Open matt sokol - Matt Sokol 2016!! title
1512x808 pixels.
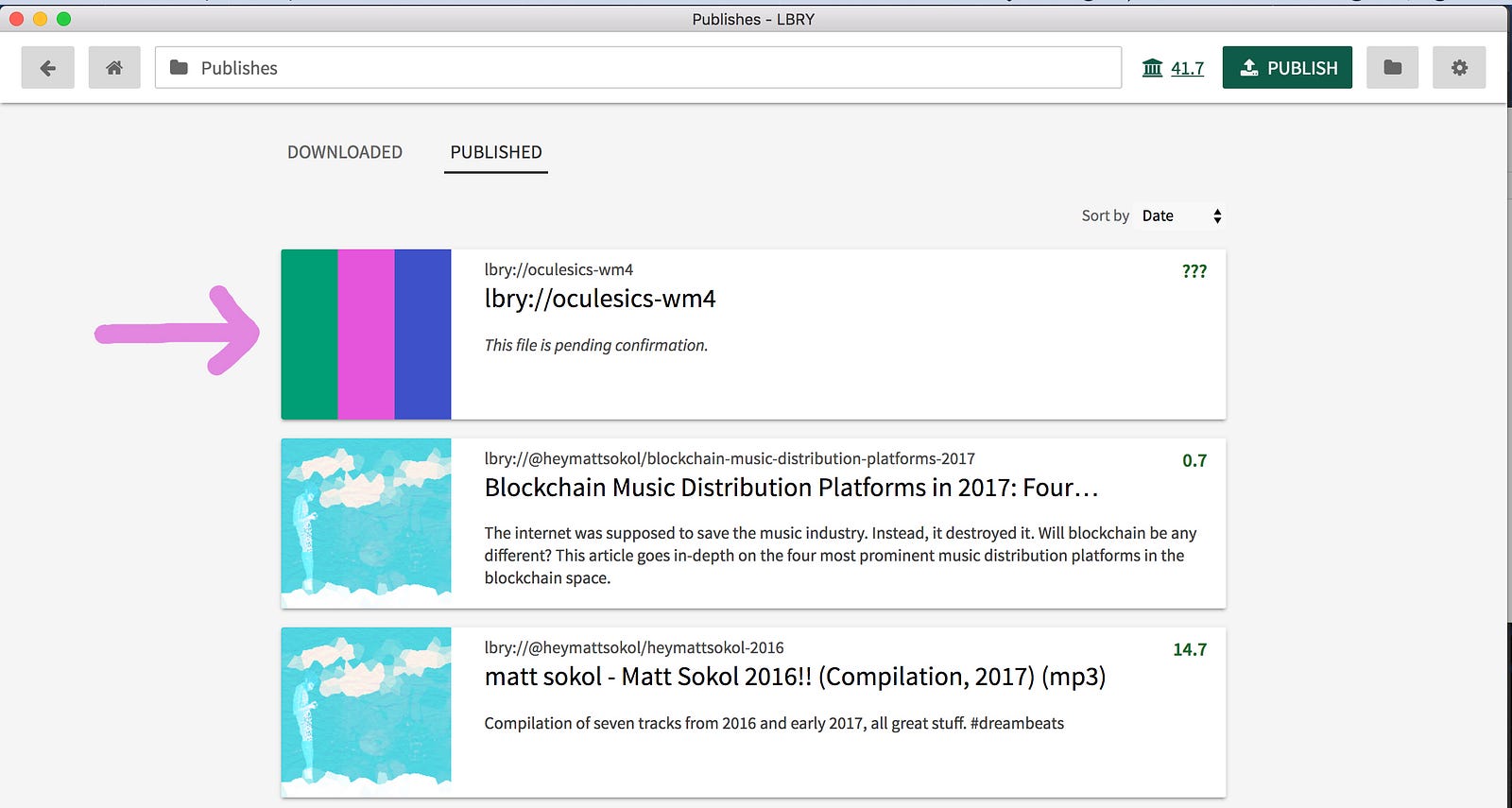pyautogui.click(x=795, y=677)
